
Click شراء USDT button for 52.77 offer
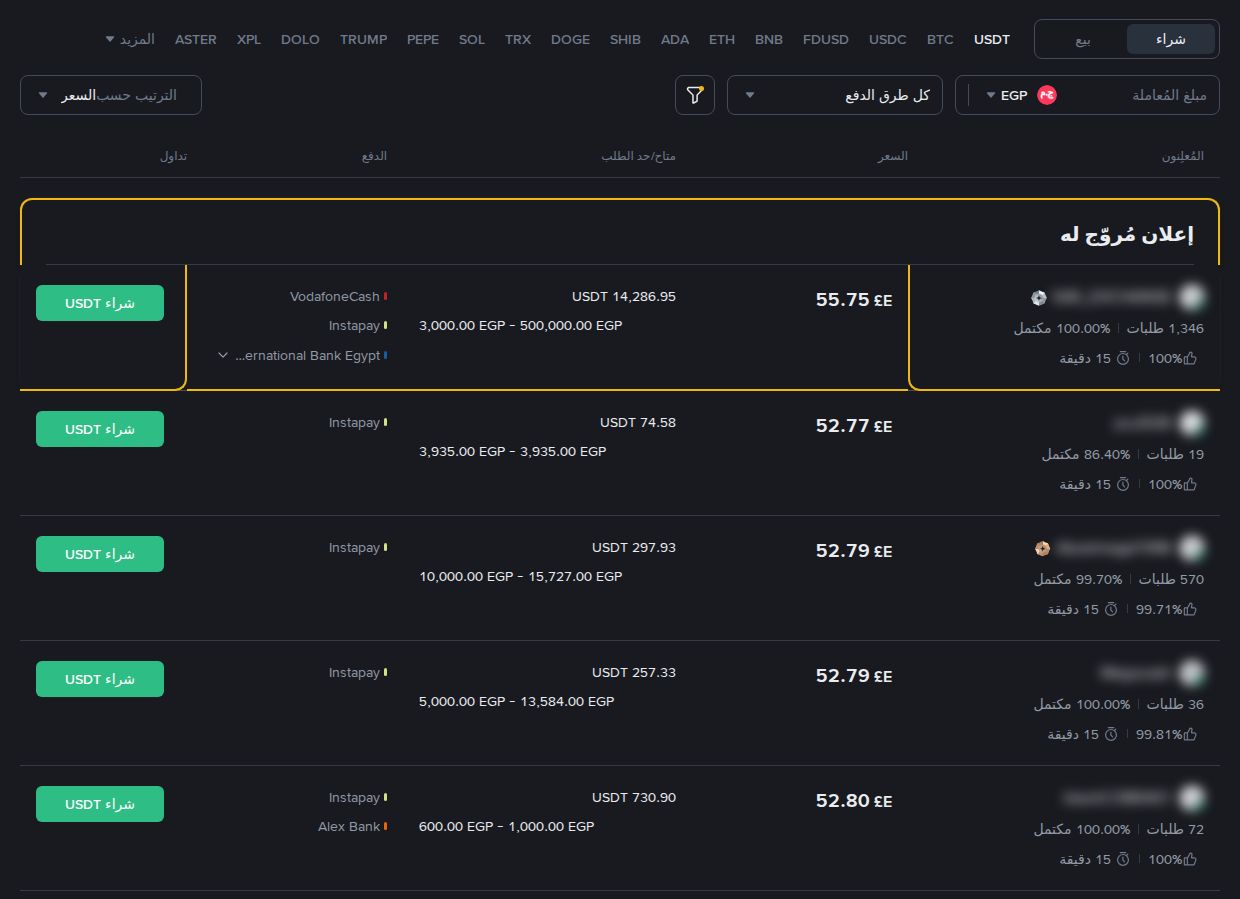(100, 429)
